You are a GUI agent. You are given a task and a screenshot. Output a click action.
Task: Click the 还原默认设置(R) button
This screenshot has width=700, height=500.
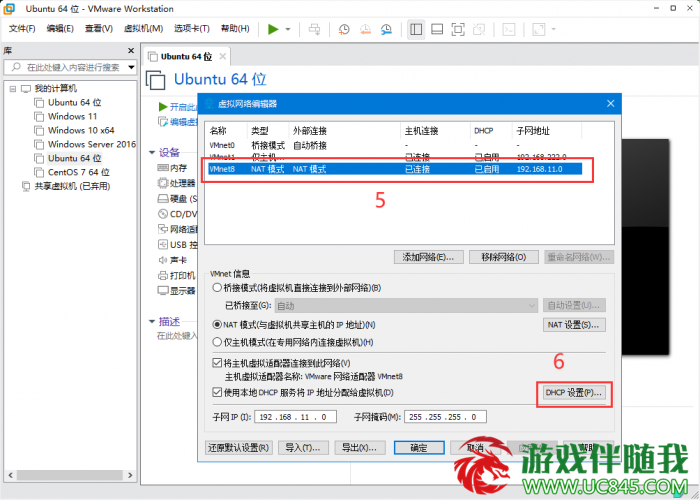(x=239, y=447)
